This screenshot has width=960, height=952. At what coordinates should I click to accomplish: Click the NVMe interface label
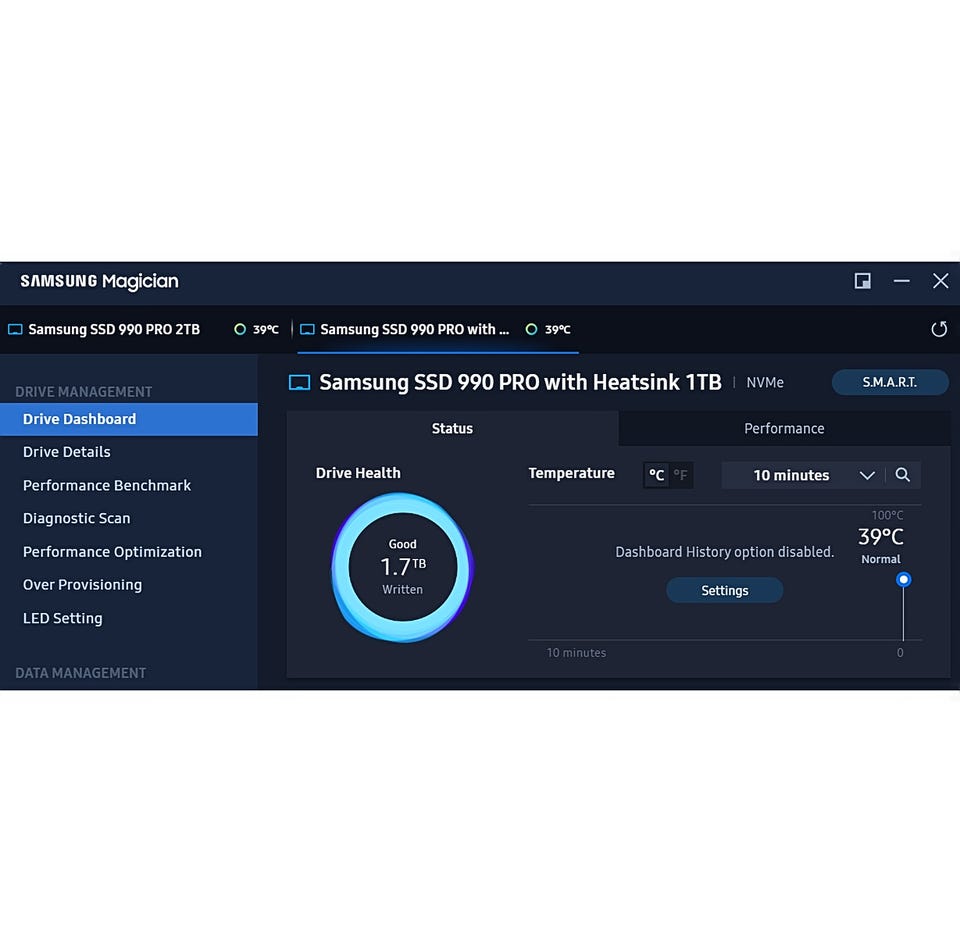tap(765, 383)
